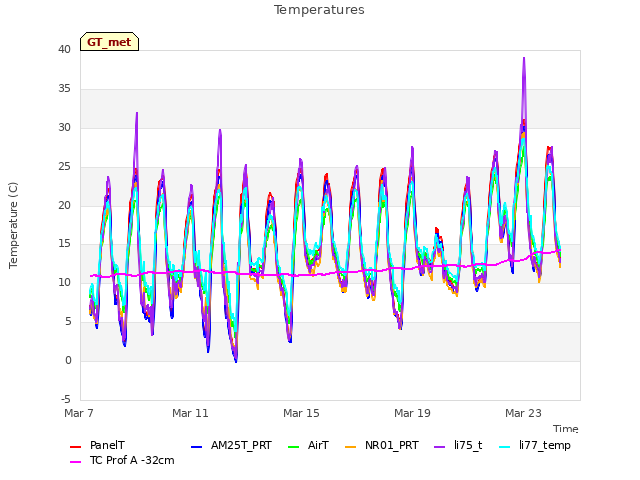Click the 5 y-axis tick label
The image size is (640, 480).
[68, 322]
